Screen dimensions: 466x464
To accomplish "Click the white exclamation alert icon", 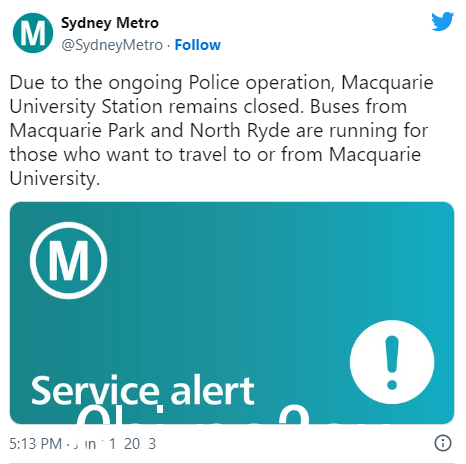I will pyautogui.click(x=392, y=362).
